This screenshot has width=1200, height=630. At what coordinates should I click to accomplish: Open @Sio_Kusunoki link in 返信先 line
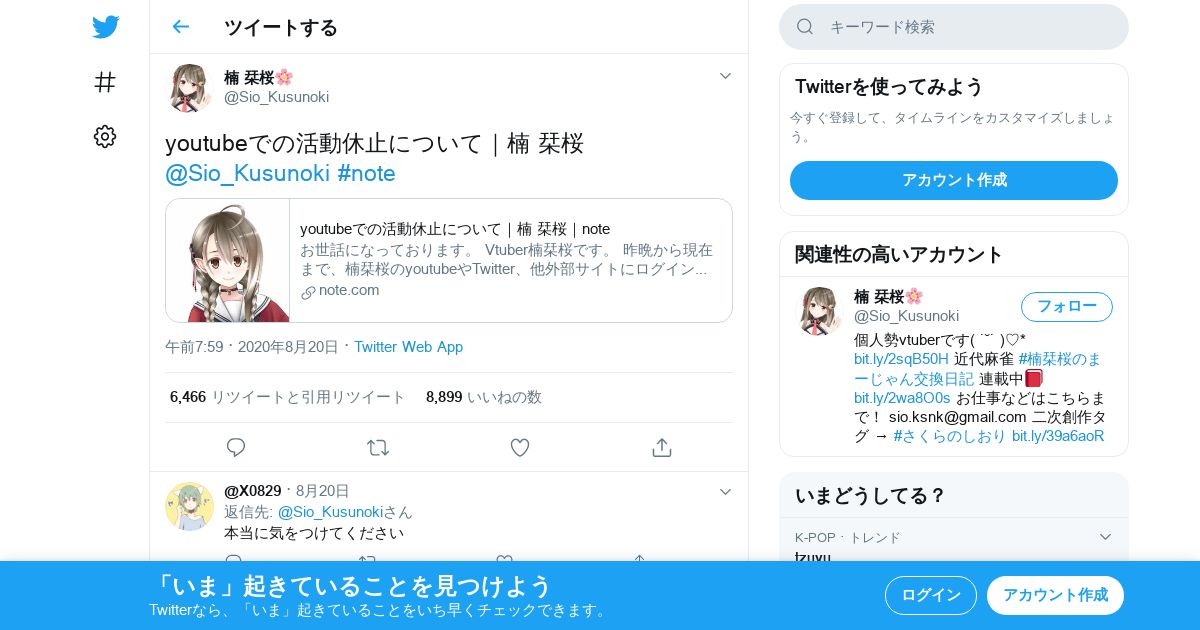(x=331, y=512)
